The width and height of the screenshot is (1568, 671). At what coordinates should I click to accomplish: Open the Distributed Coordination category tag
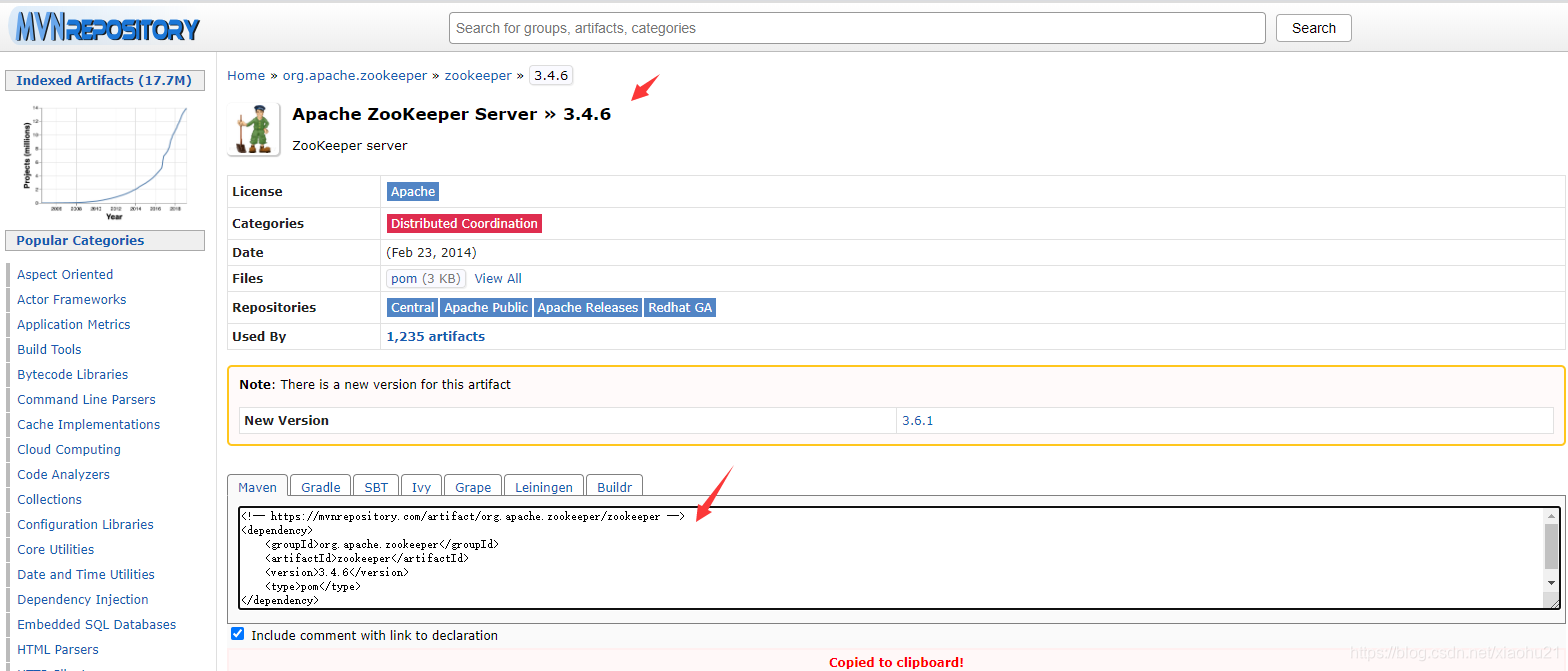tap(464, 223)
